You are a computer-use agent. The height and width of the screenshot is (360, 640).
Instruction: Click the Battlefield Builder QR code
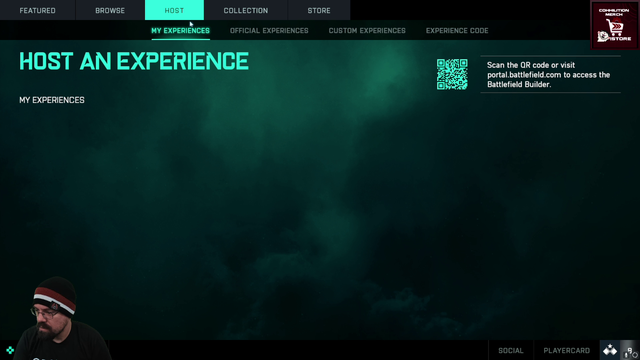tap(452, 74)
